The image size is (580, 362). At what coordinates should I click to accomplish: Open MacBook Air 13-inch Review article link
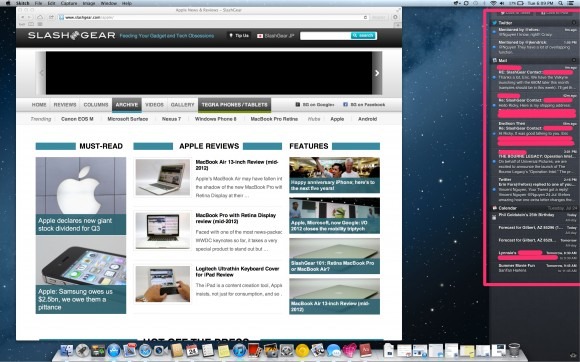[237, 165]
